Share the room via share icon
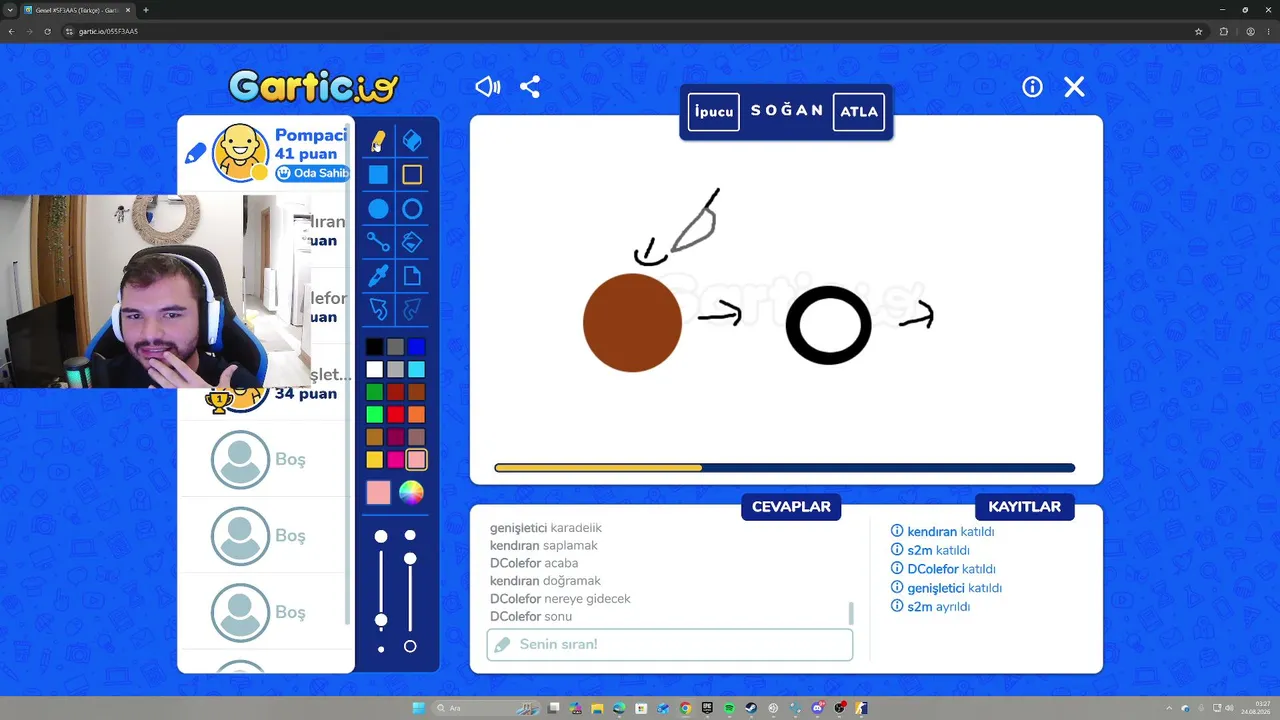This screenshot has width=1280, height=720. tap(530, 87)
